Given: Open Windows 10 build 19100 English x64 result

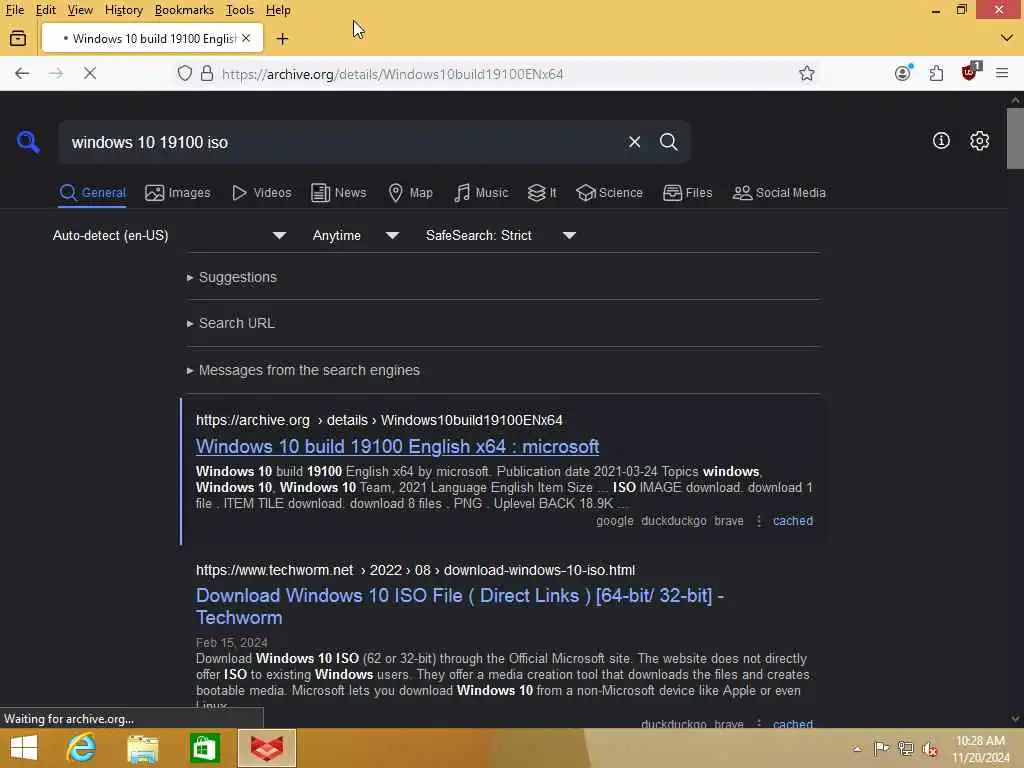Looking at the screenshot, I should pyautogui.click(x=397, y=446).
